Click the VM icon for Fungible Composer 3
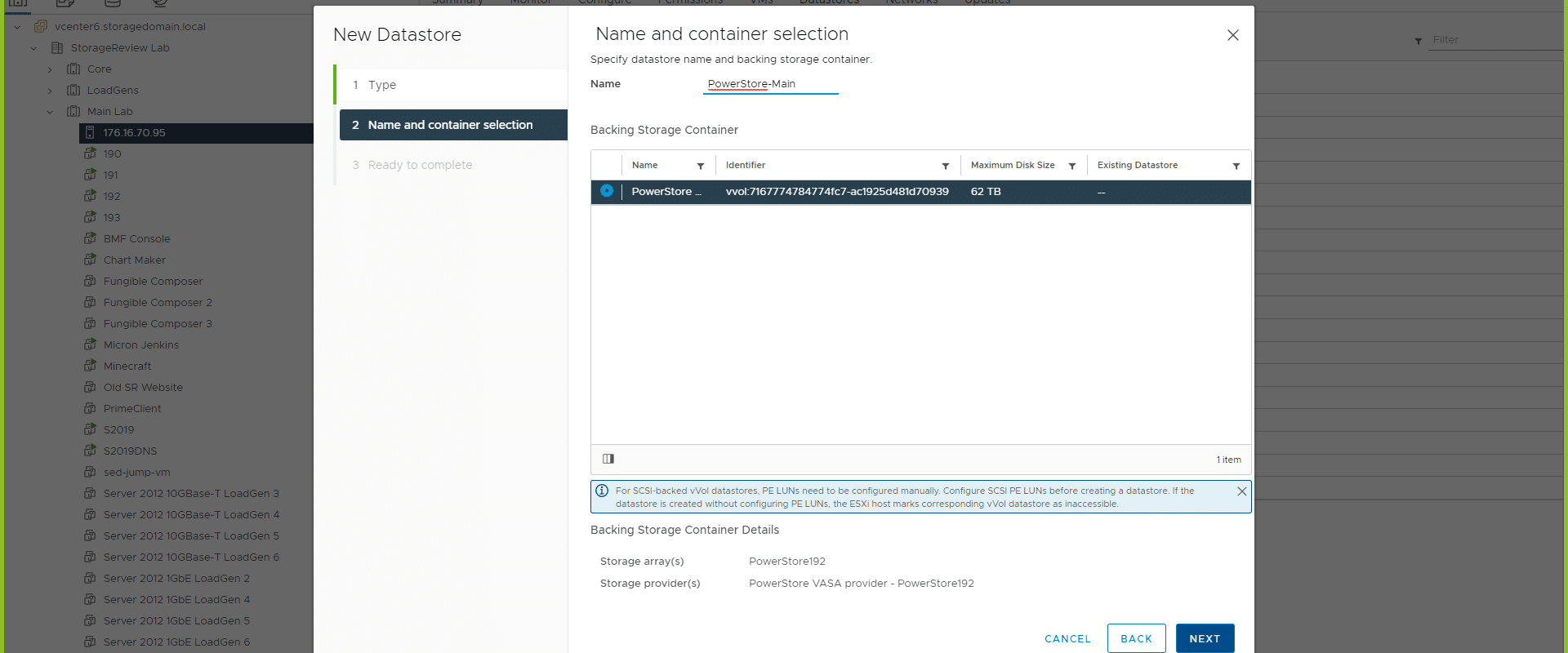This screenshot has height=653, width=1568. click(x=90, y=323)
